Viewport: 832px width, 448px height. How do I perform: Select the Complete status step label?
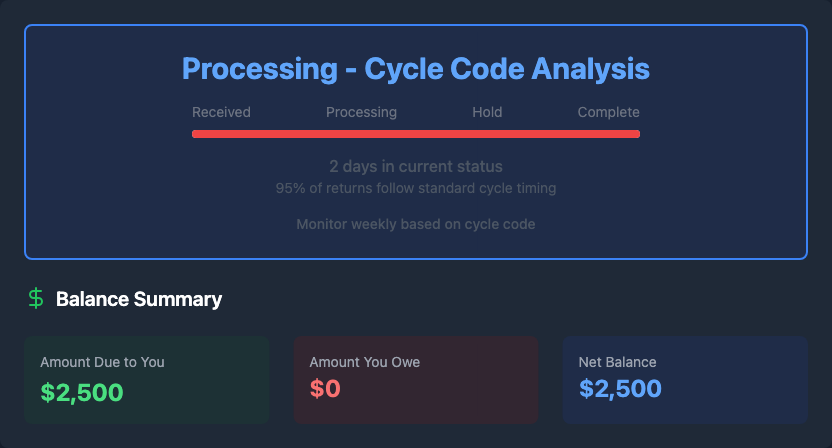click(608, 112)
